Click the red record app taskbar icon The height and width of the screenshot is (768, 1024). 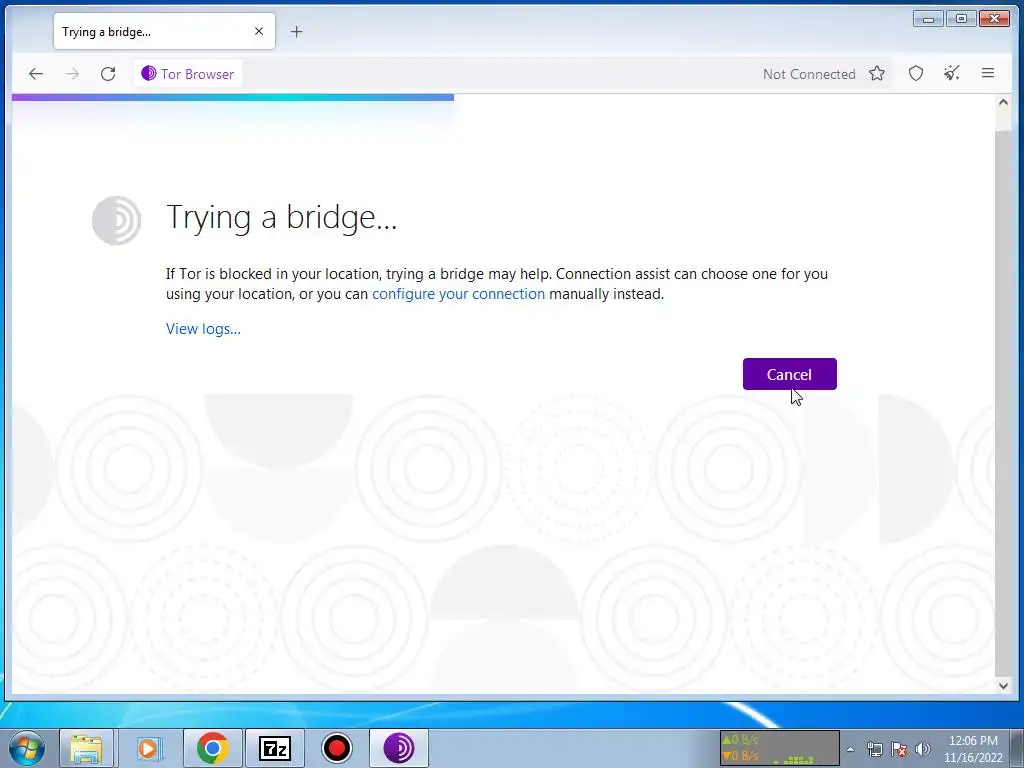(337, 748)
